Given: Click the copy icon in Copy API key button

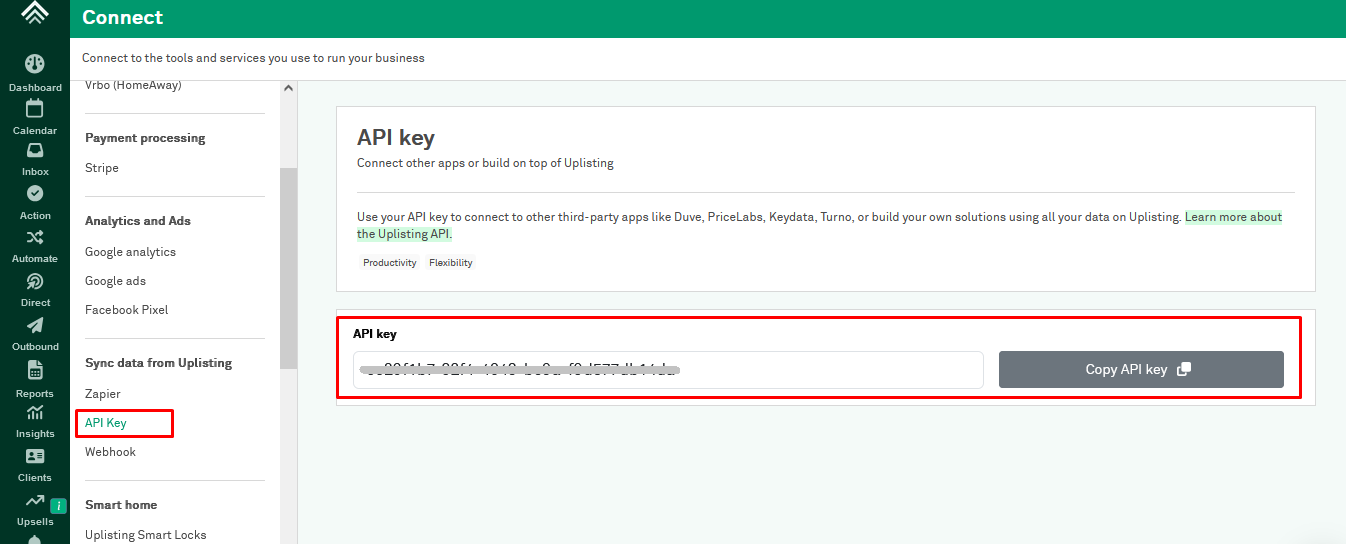Looking at the screenshot, I should [x=1184, y=369].
